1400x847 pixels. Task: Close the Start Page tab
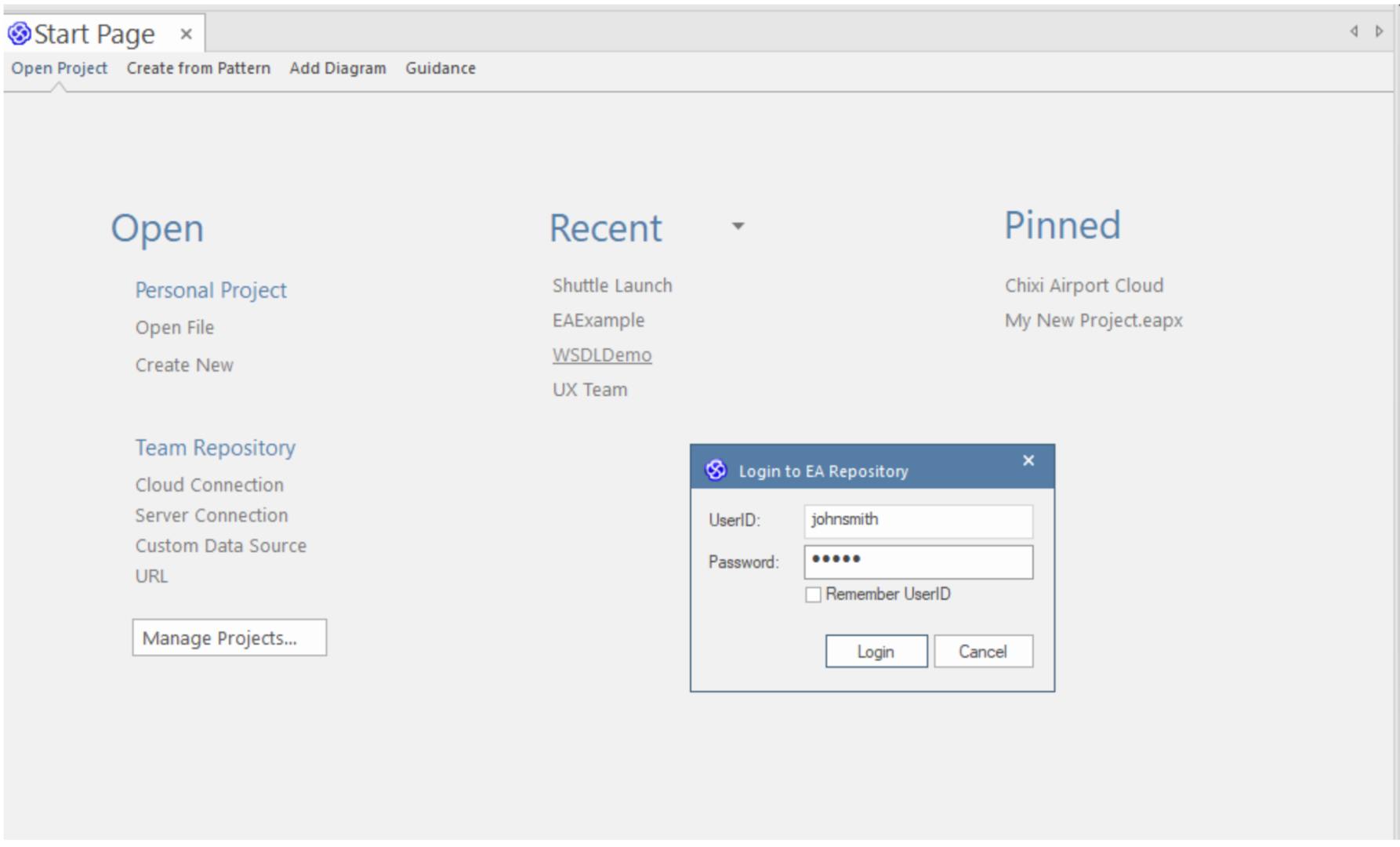coord(186,34)
